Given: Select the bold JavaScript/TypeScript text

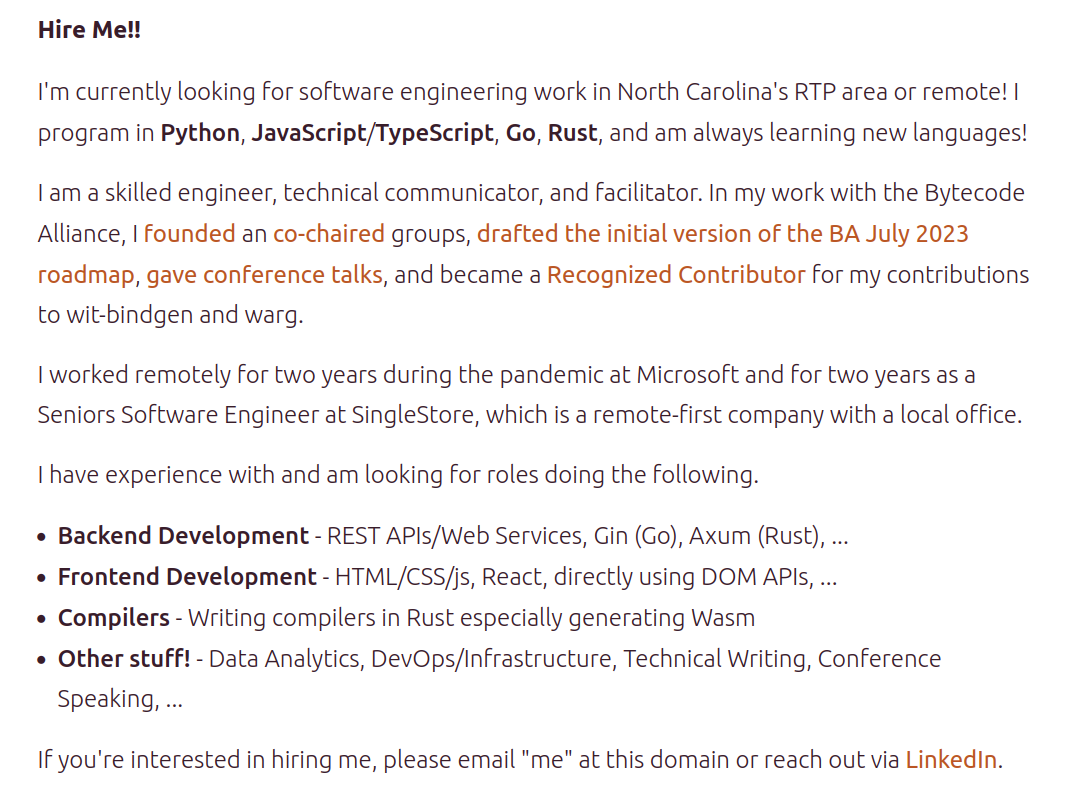Looking at the screenshot, I should [x=373, y=133].
